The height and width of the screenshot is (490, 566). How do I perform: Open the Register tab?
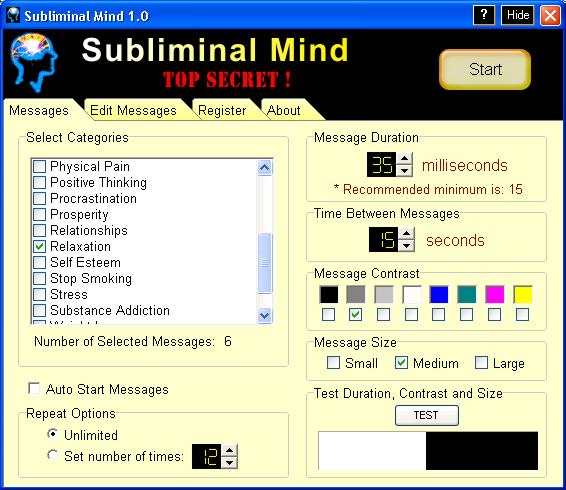(x=222, y=110)
